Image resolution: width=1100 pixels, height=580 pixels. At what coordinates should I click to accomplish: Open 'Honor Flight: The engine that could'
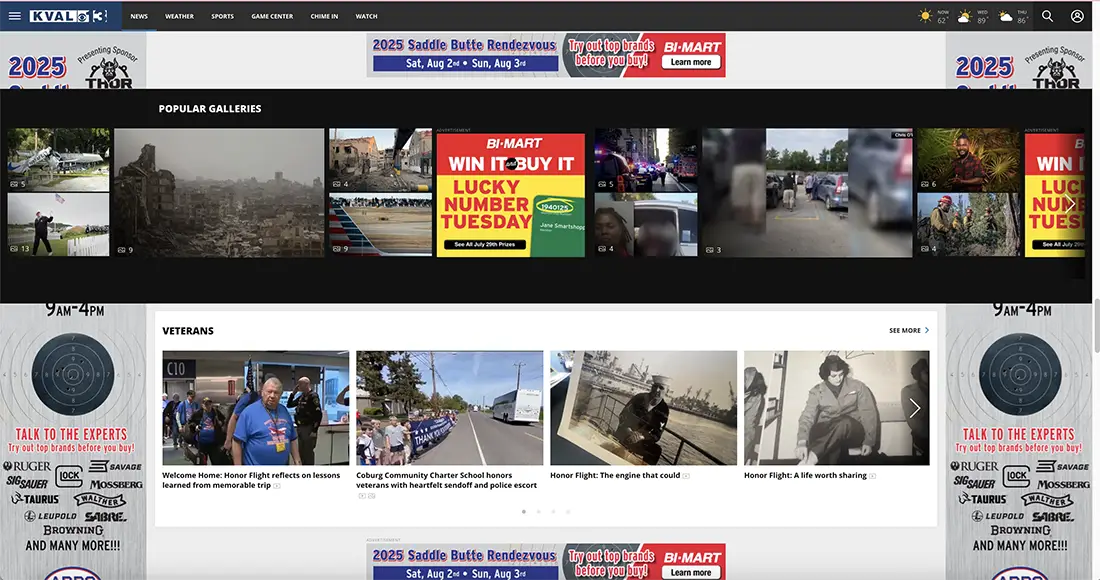click(x=615, y=476)
